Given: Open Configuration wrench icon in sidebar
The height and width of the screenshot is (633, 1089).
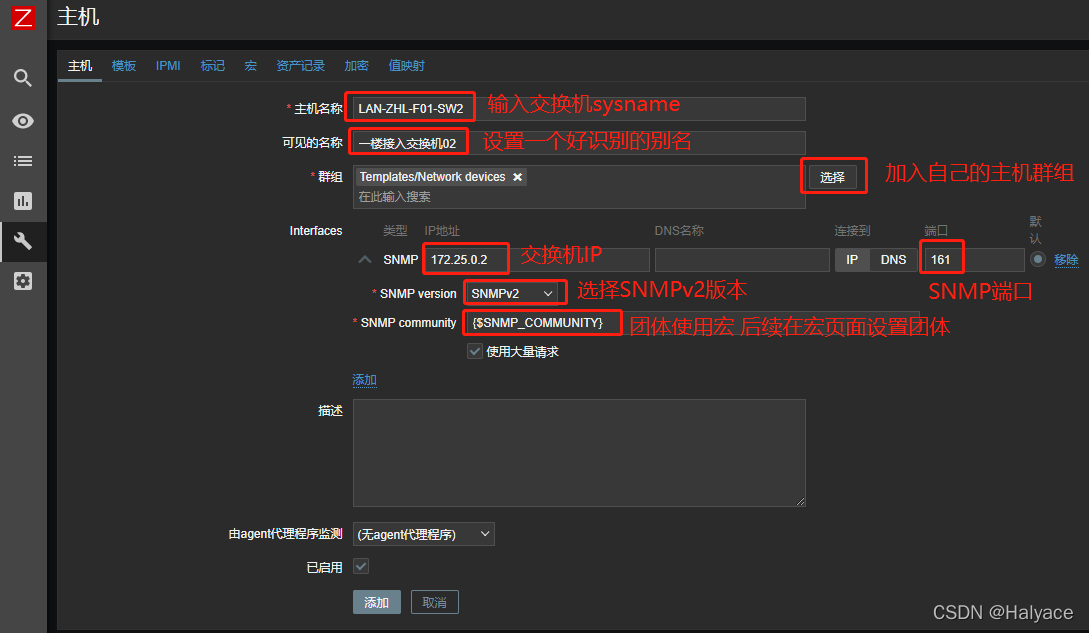Looking at the screenshot, I should tap(23, 241).
